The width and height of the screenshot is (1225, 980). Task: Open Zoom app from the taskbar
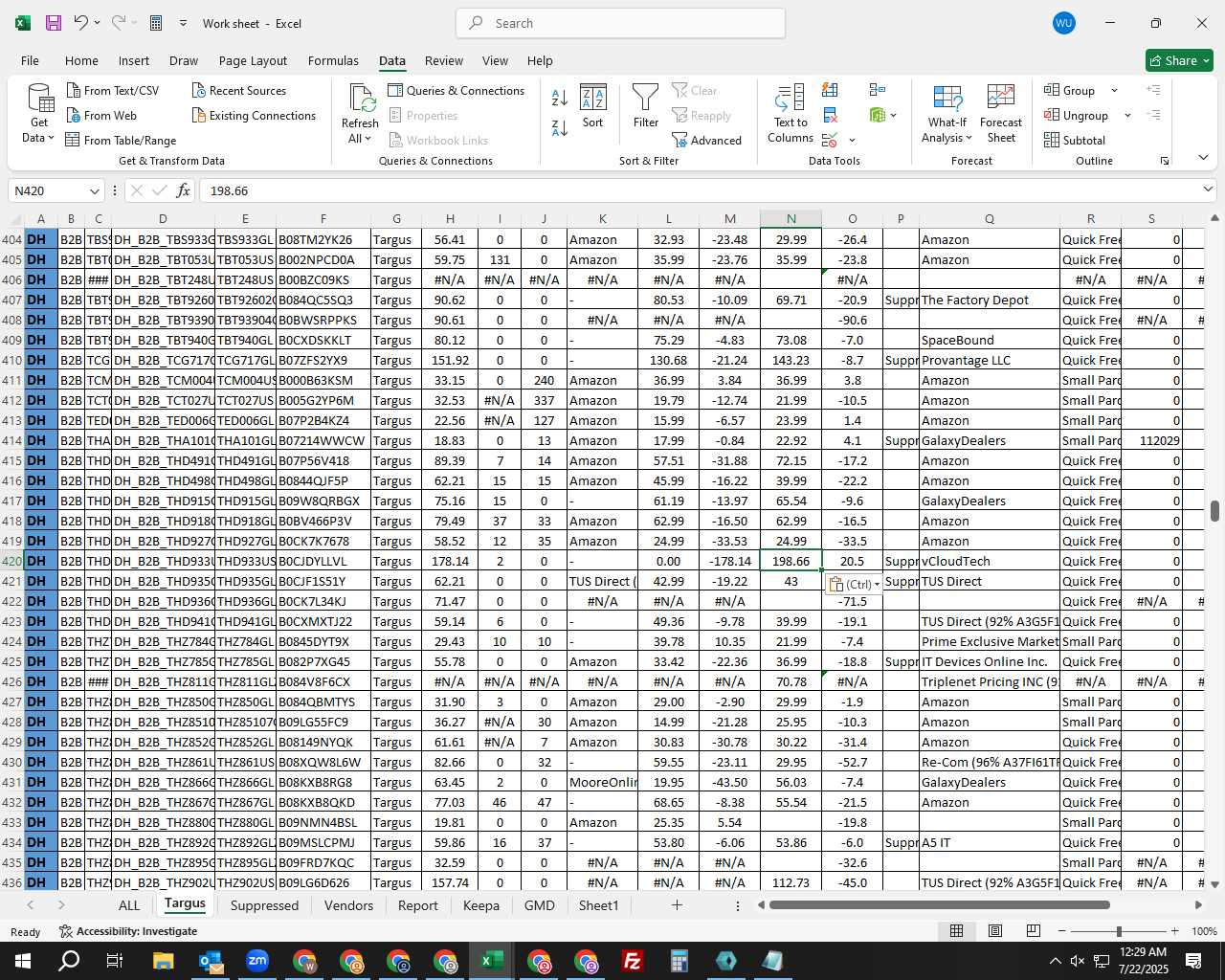pyautogui.click(x=257, y=961)
